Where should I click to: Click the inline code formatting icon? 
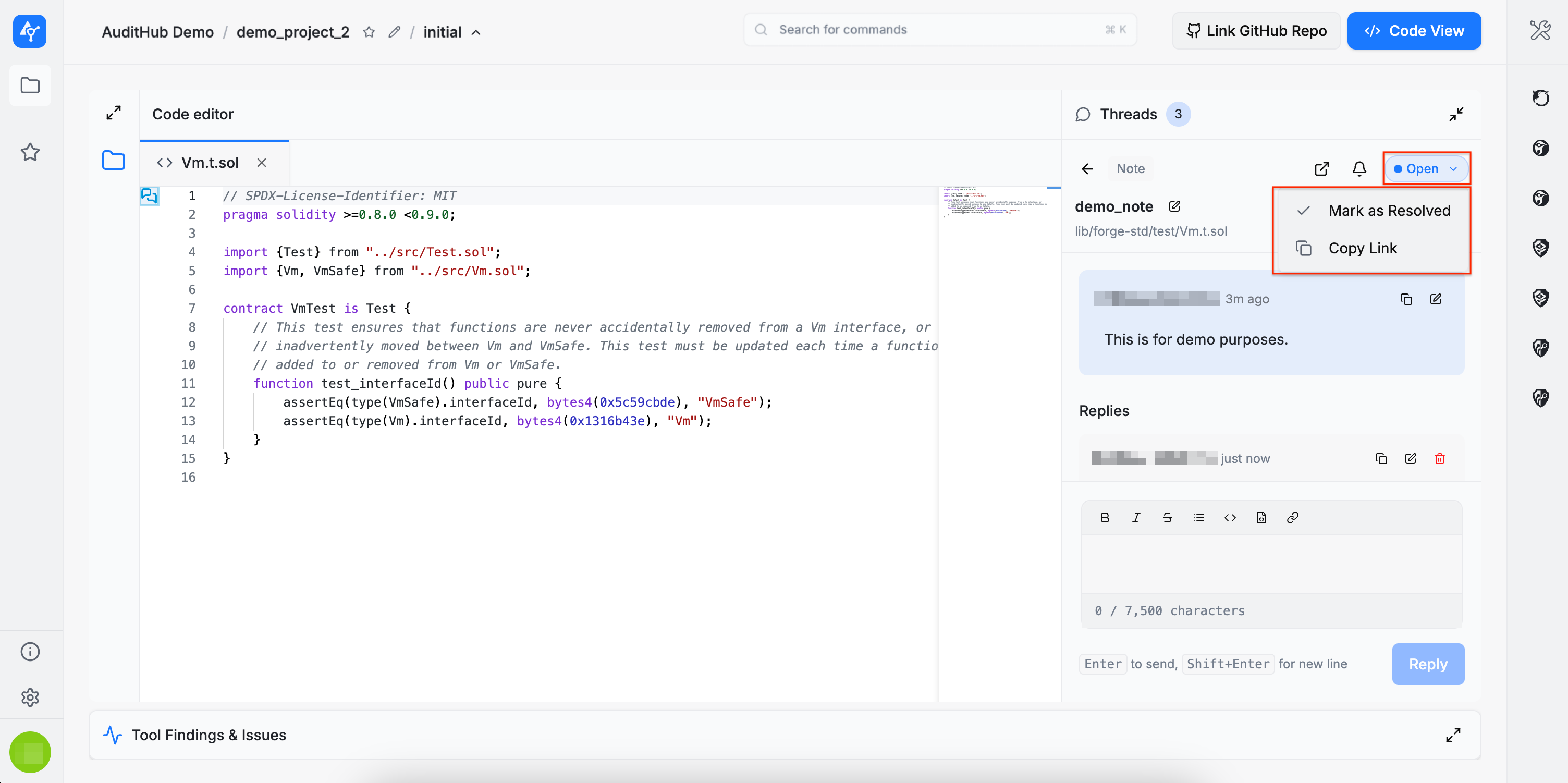point(1230,518)
